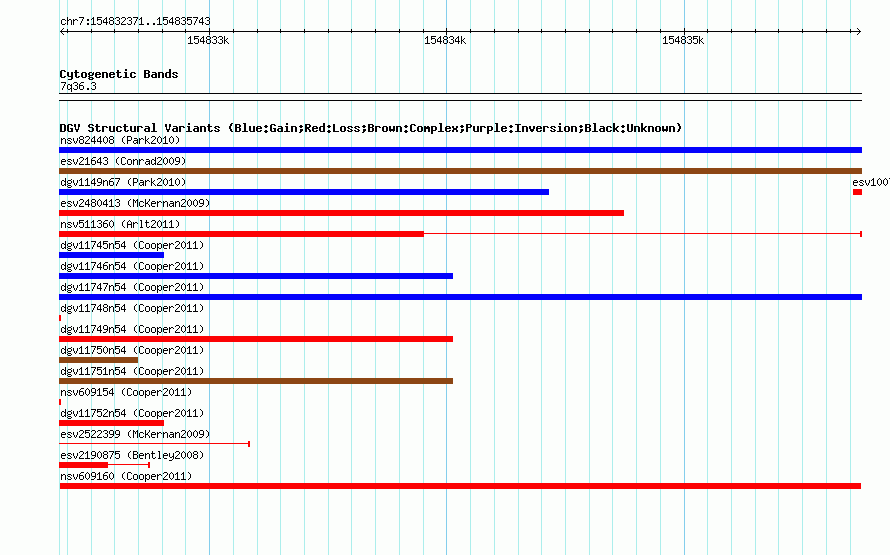Click the thick red nsv511360 bar
Screen dimensions: 890x555
click(241, 234)
